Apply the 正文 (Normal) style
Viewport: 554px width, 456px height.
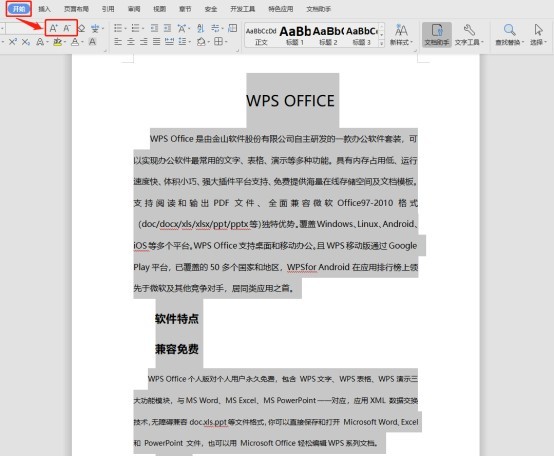point(261,36)
